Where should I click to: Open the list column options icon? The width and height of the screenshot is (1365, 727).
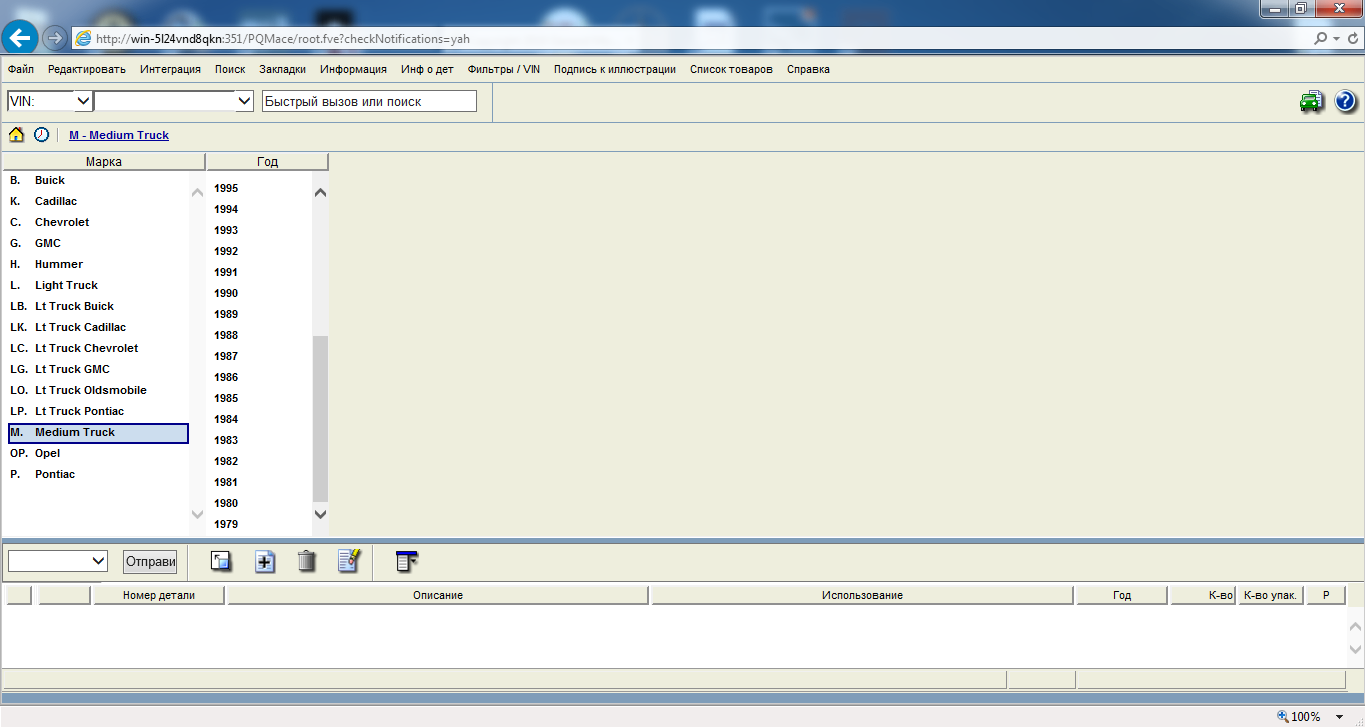coord(406,561)
